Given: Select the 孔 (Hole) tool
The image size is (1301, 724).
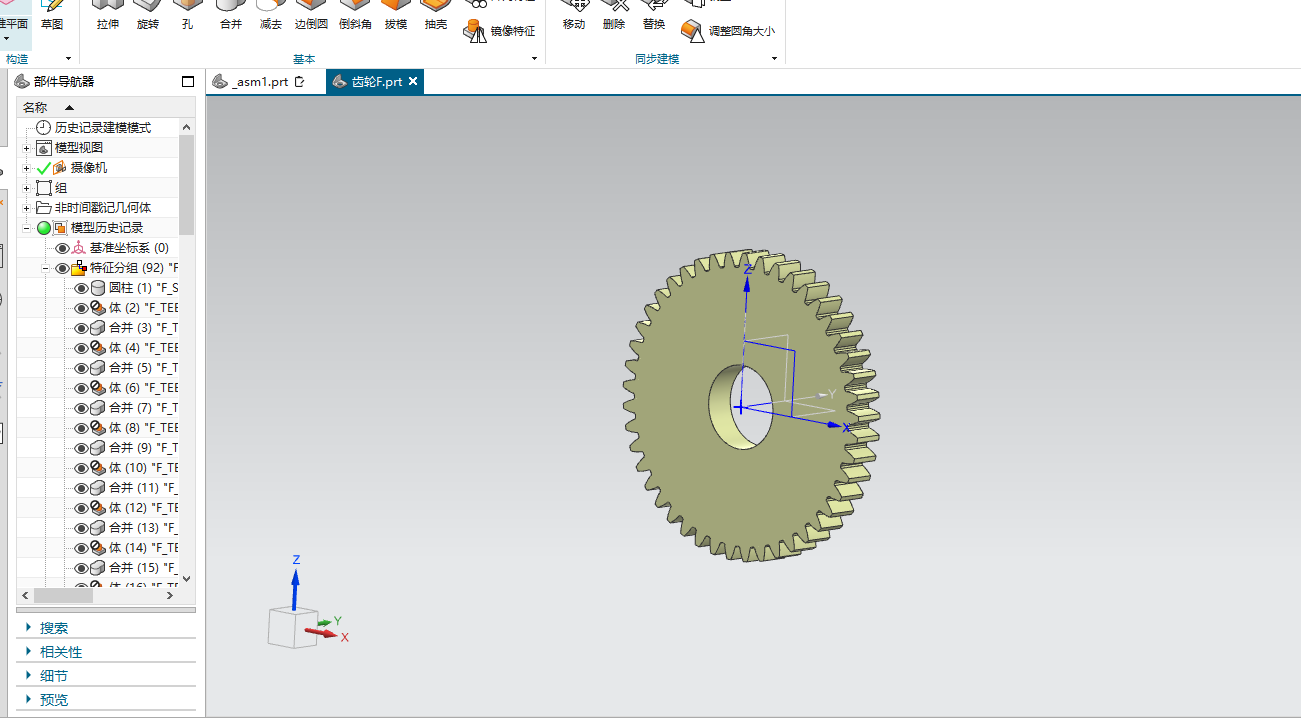Looking at the screenshot, I should (x=187, y=16).
